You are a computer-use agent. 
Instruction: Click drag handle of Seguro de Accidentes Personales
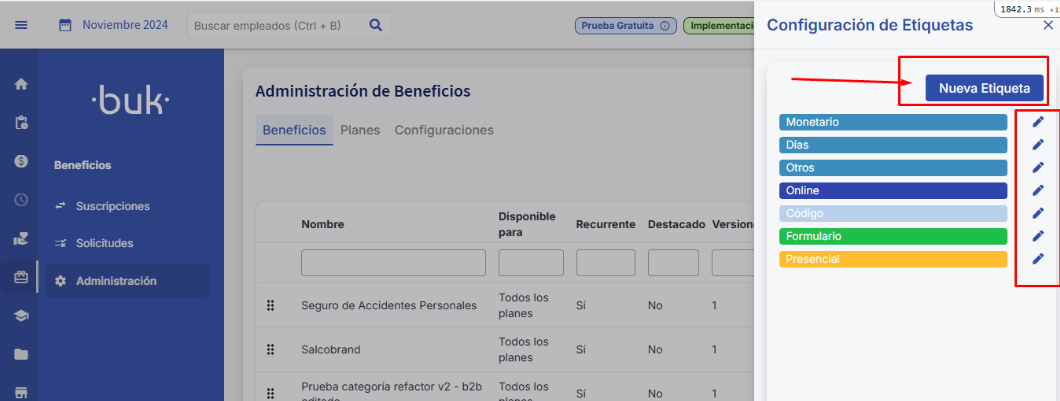(270, 306)
